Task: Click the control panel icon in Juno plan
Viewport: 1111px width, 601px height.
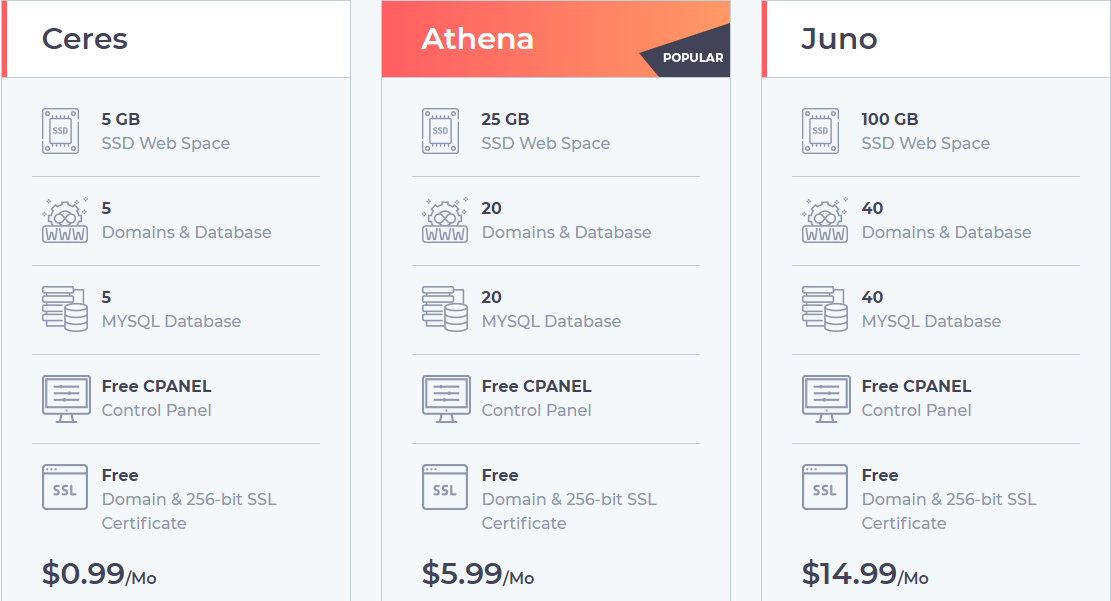Action: tap(825, 398)
